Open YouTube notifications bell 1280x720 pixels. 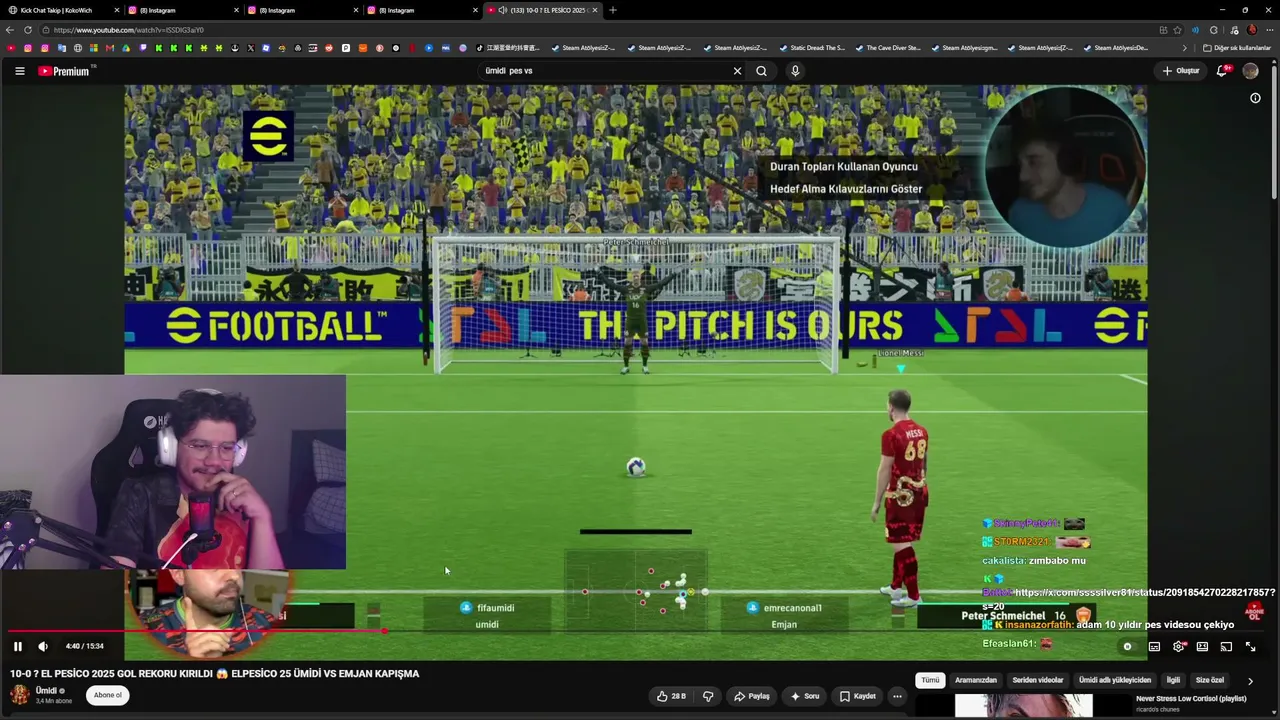pos(1223,71)
